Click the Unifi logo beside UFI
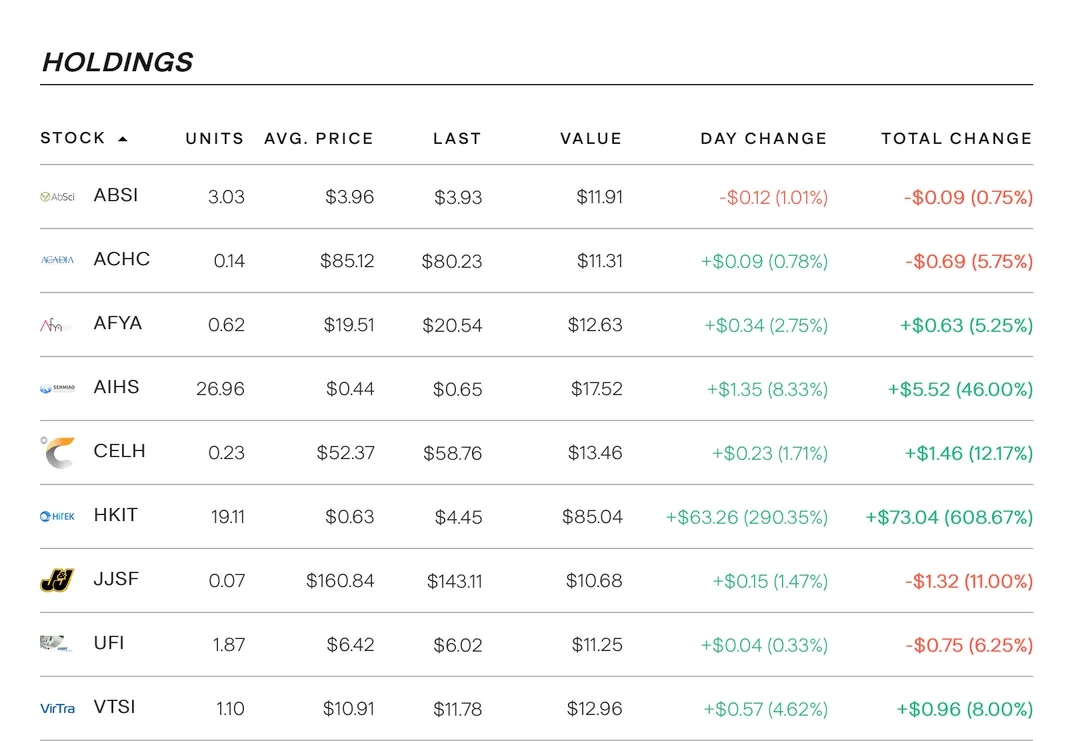 pyautogui.click(x=55, y=644)
